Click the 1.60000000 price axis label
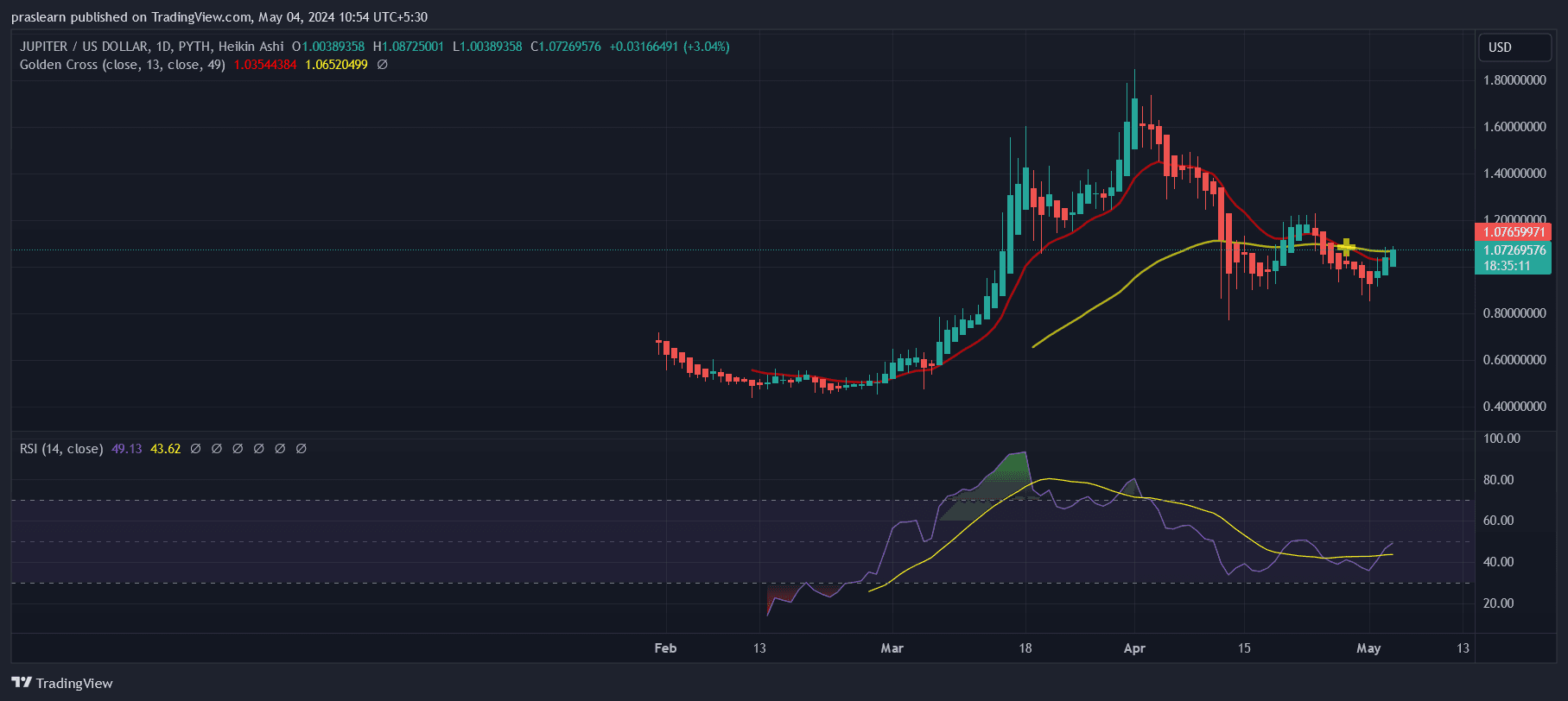Screen dimensions: 1568x701 pos(1514,127)
